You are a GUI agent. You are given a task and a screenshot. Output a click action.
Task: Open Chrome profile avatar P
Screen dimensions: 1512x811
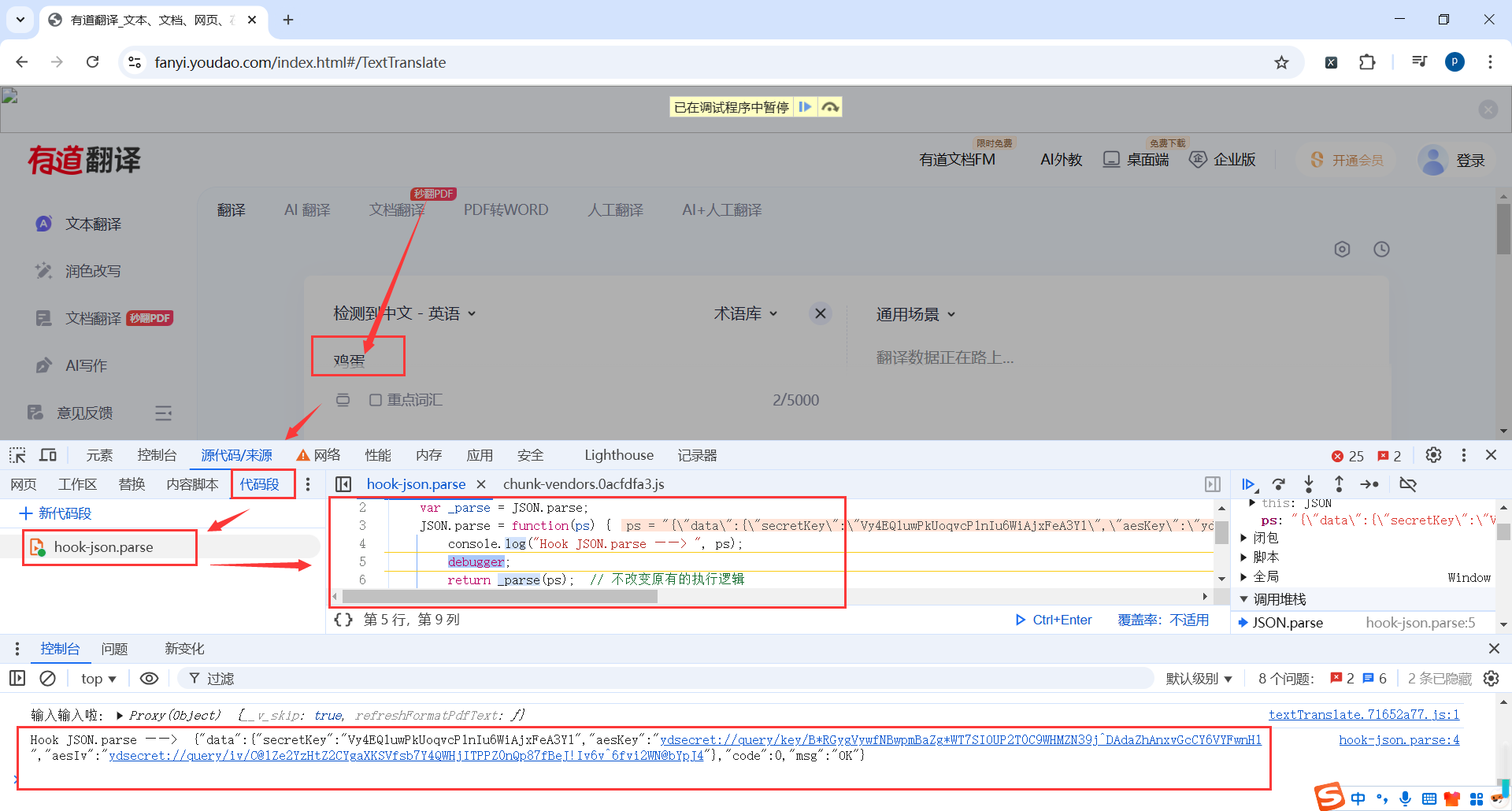pyautogui.click(x=1455, y=62)
